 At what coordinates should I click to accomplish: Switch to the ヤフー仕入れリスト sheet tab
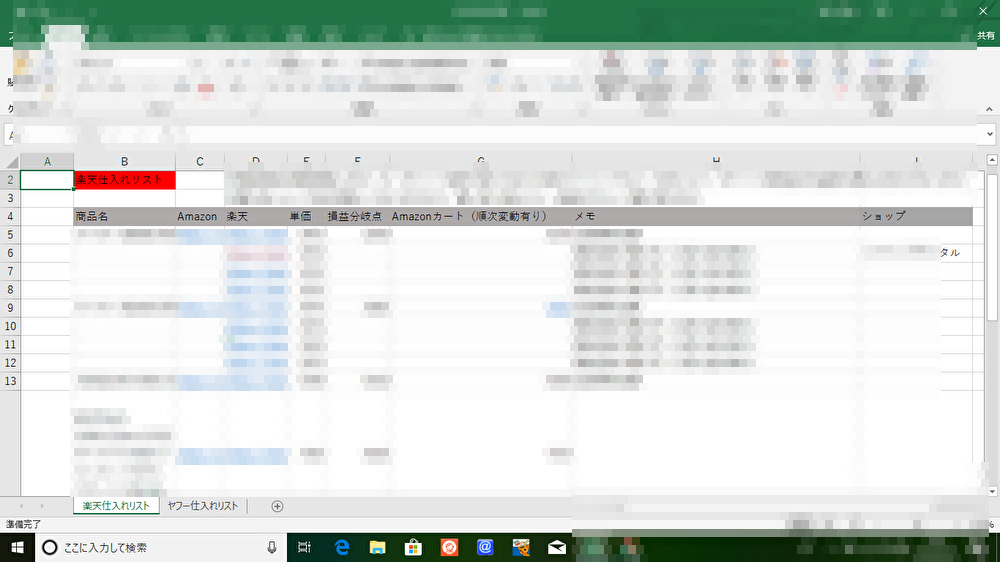point(203,506)
